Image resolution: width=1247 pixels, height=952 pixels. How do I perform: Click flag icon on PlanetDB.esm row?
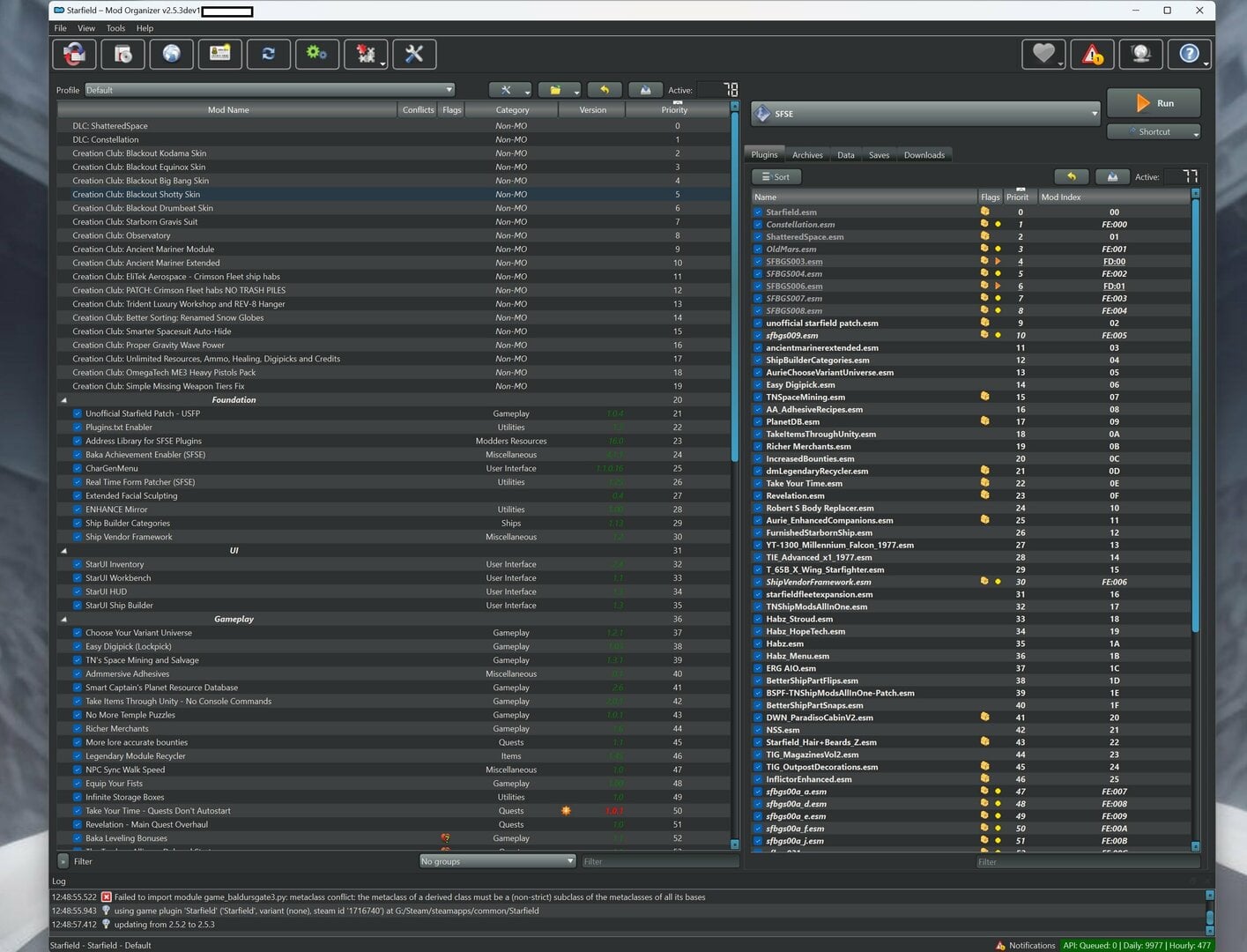[984, 421]
